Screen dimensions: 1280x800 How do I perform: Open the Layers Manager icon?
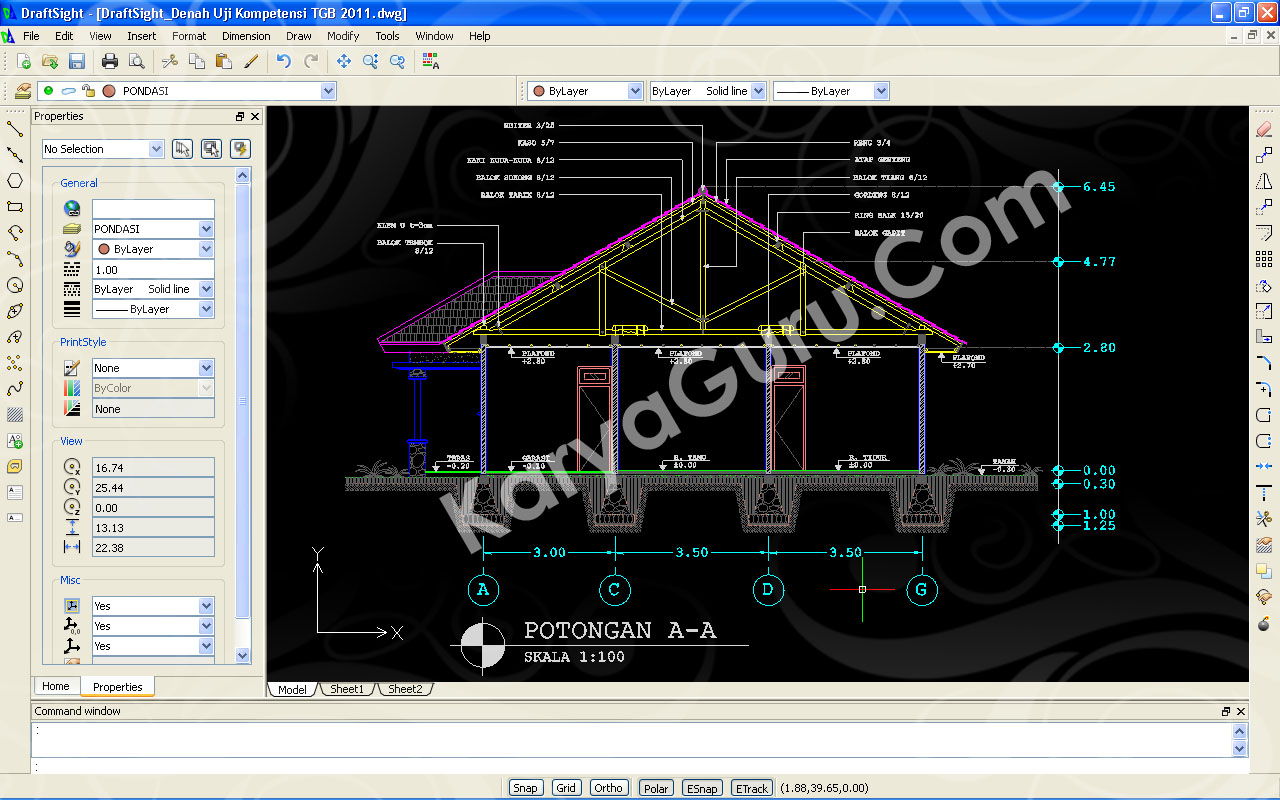point(23,91)
